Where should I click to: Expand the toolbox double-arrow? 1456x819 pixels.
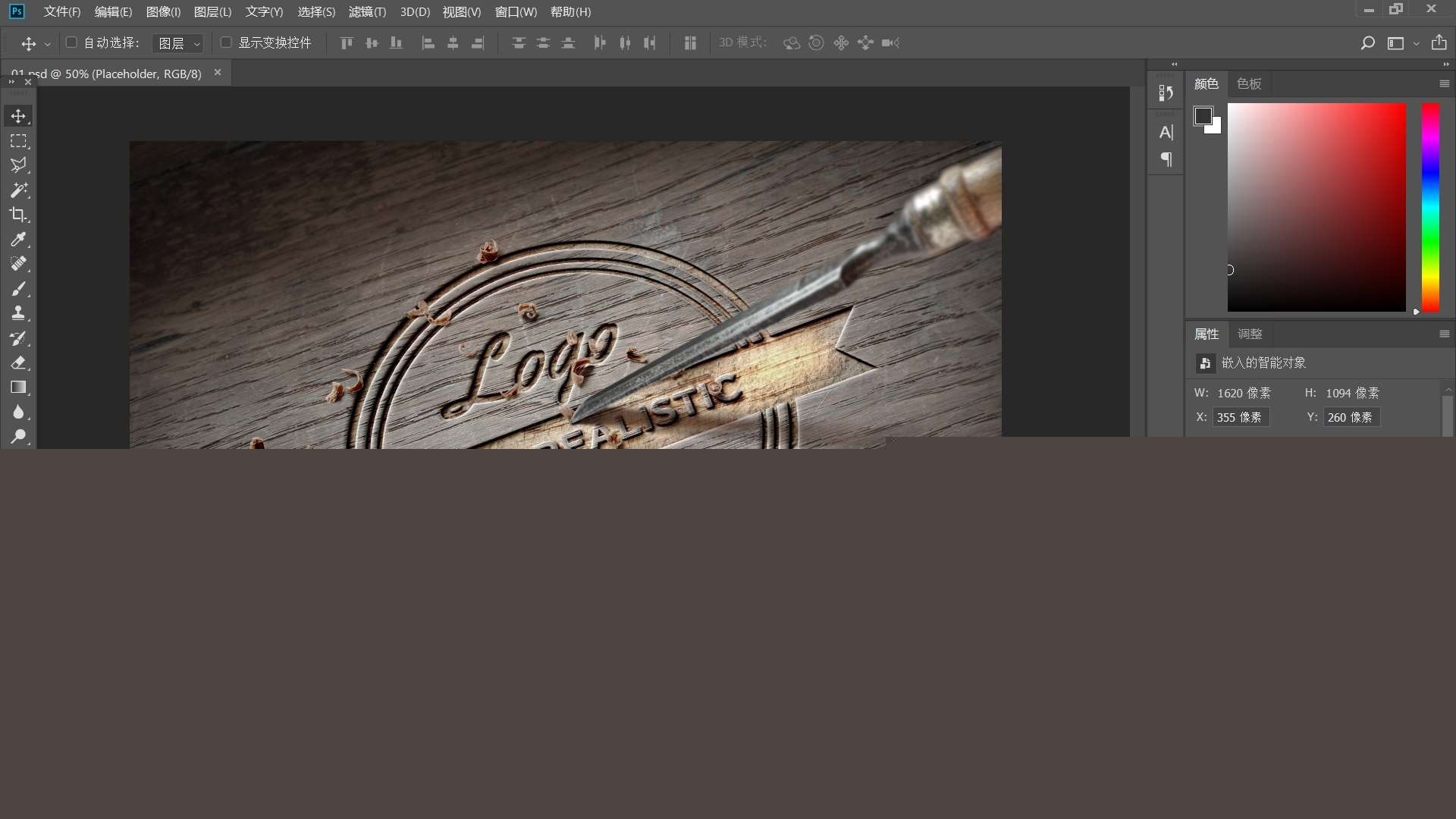click(11, 81)
